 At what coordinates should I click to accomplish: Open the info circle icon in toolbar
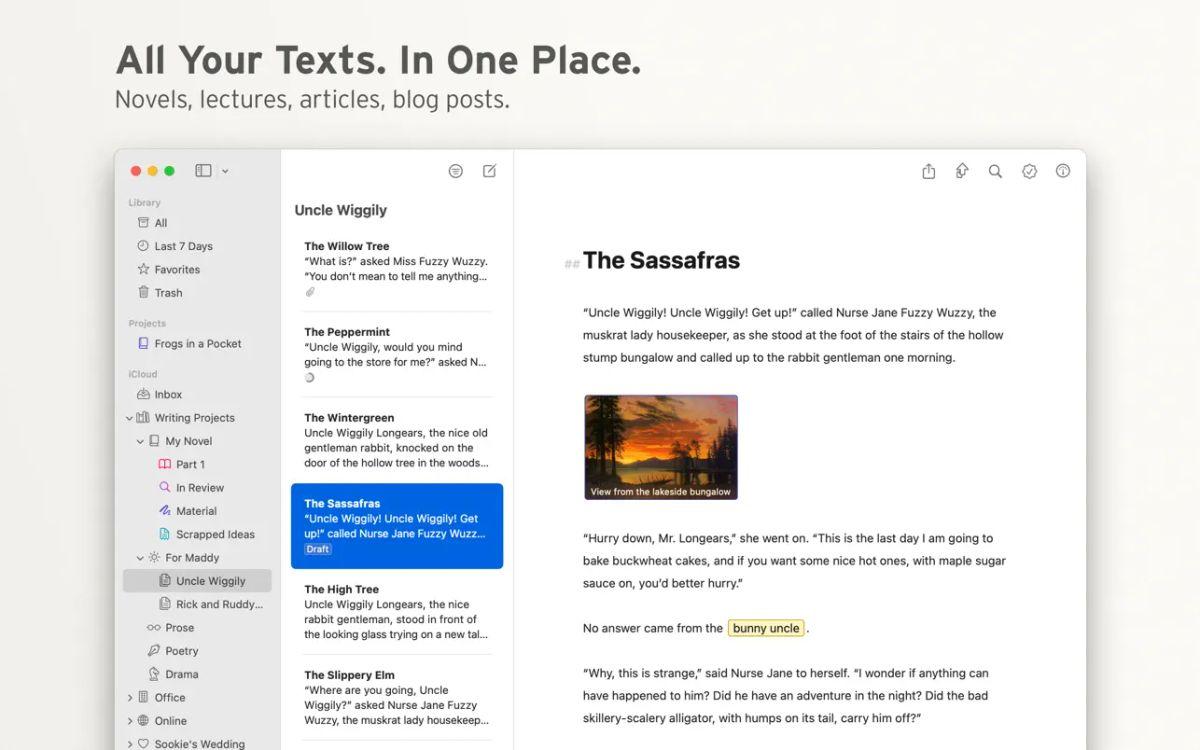click(x=1063, y=171)
